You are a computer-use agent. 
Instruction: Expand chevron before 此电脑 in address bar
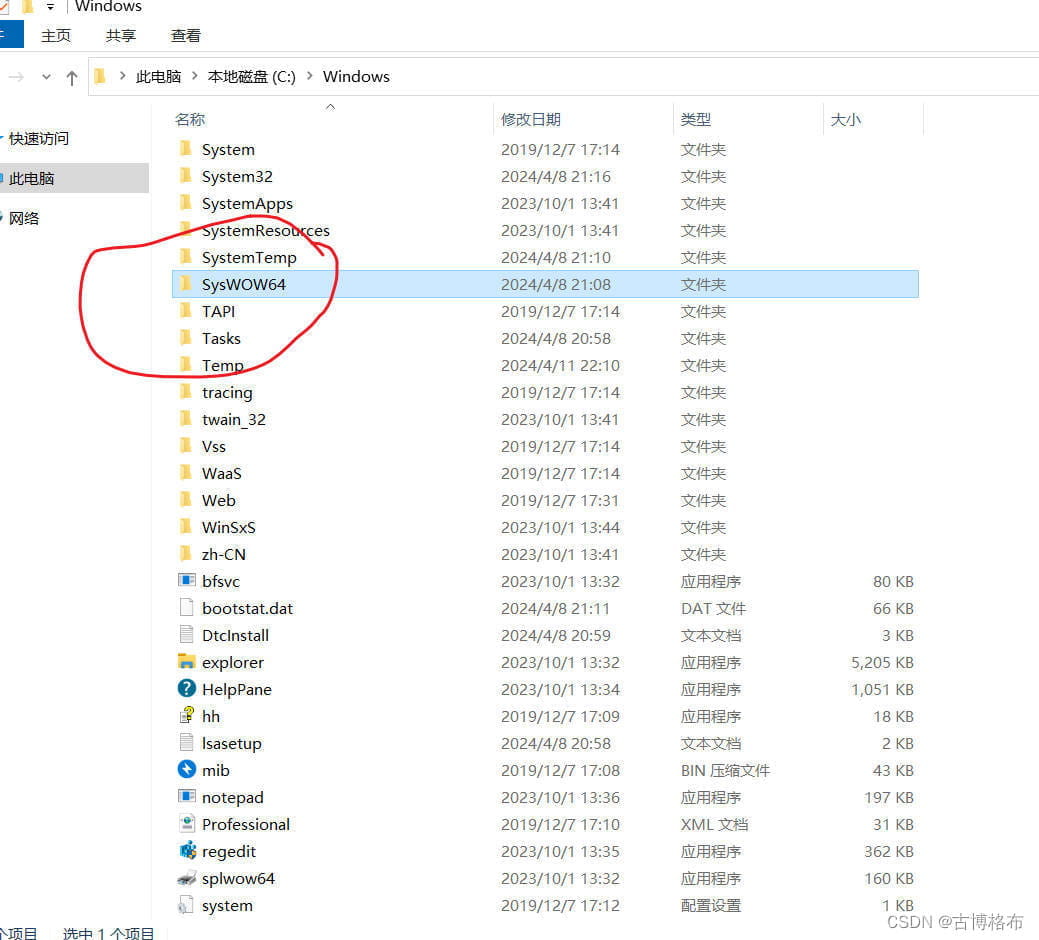(x=123, y=76)
